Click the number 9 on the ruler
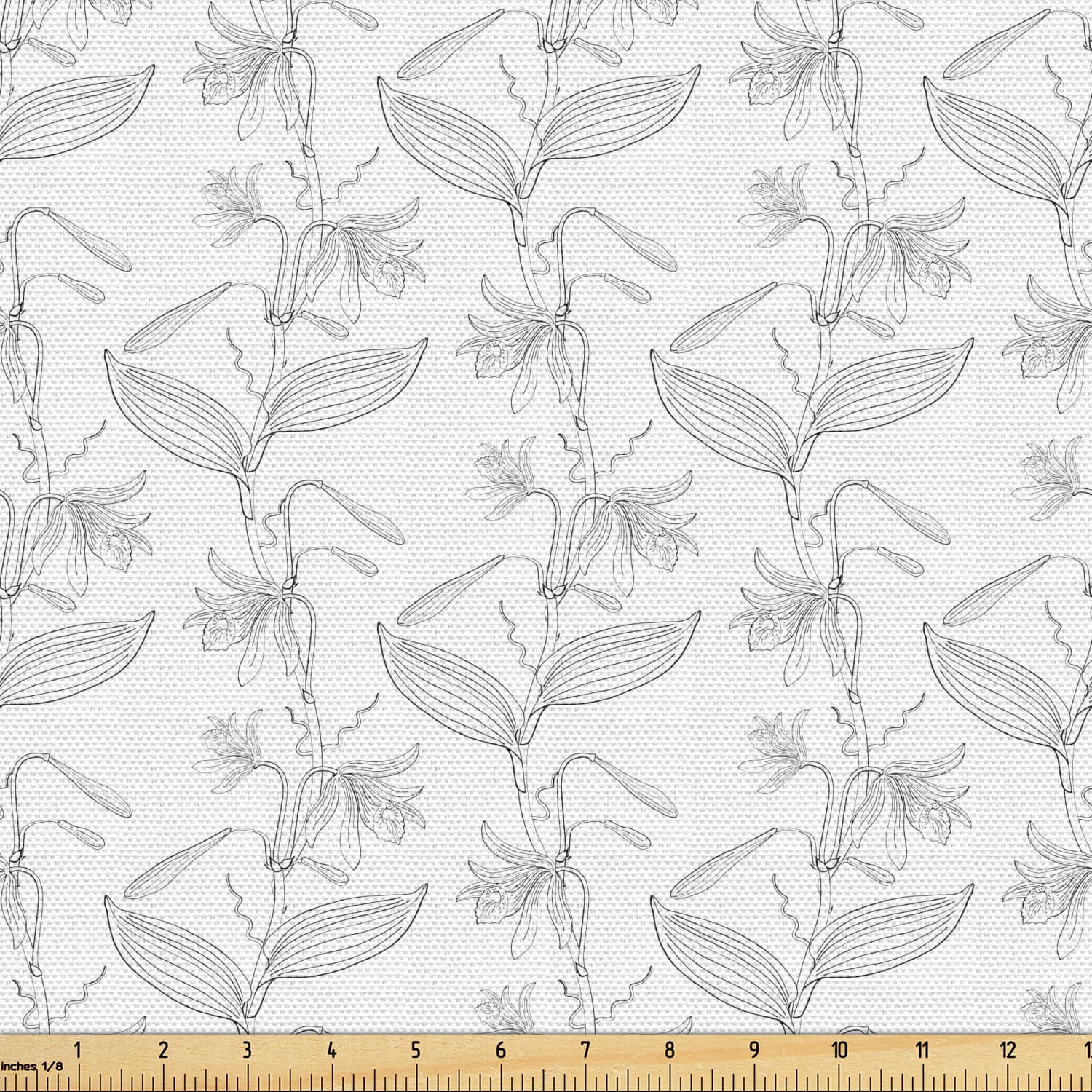The height and width of the screenshot is (1092, 1092). tap(754, 1049)
